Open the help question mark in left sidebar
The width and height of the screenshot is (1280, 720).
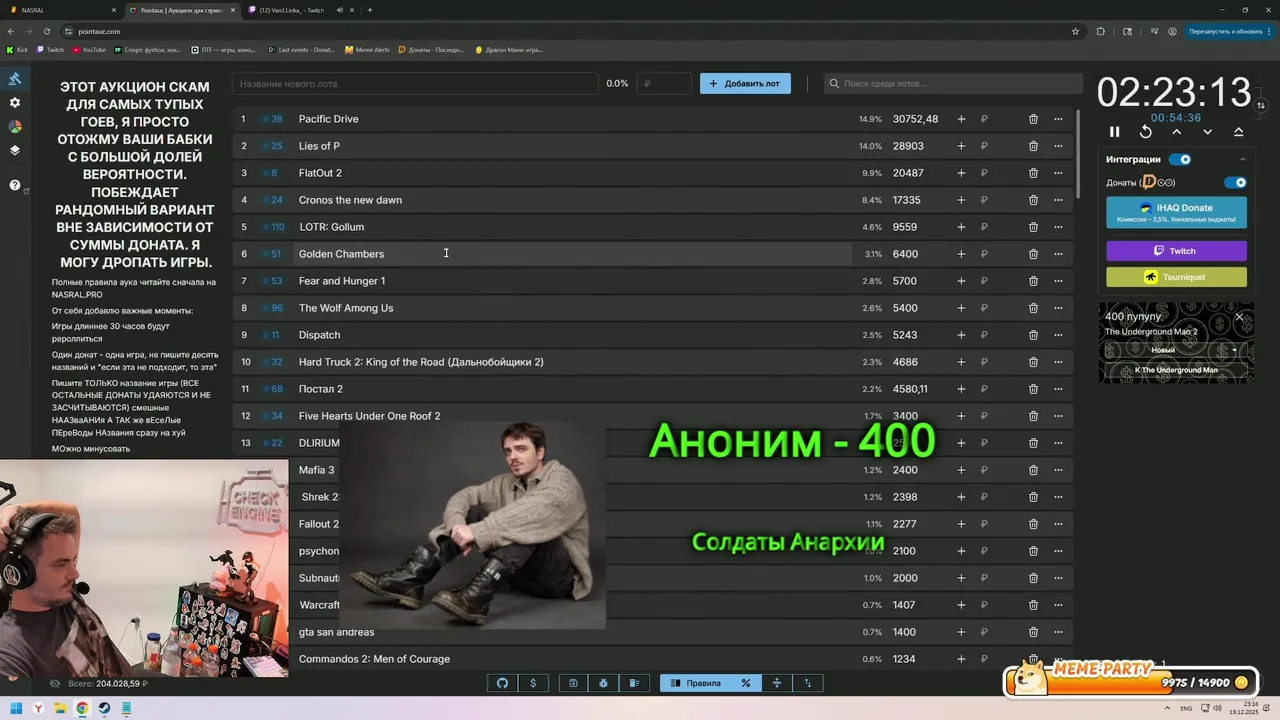point(15,185)
